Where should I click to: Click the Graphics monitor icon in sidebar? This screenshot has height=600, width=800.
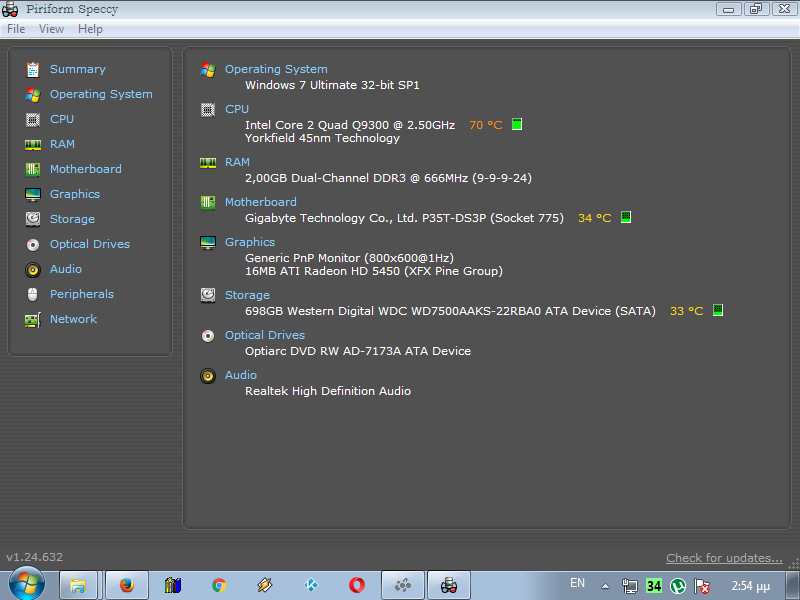(33, 194)
